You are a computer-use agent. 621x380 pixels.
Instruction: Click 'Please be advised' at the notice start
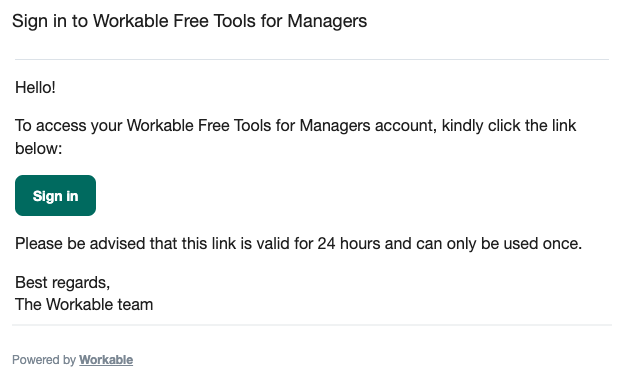(80, 243)
